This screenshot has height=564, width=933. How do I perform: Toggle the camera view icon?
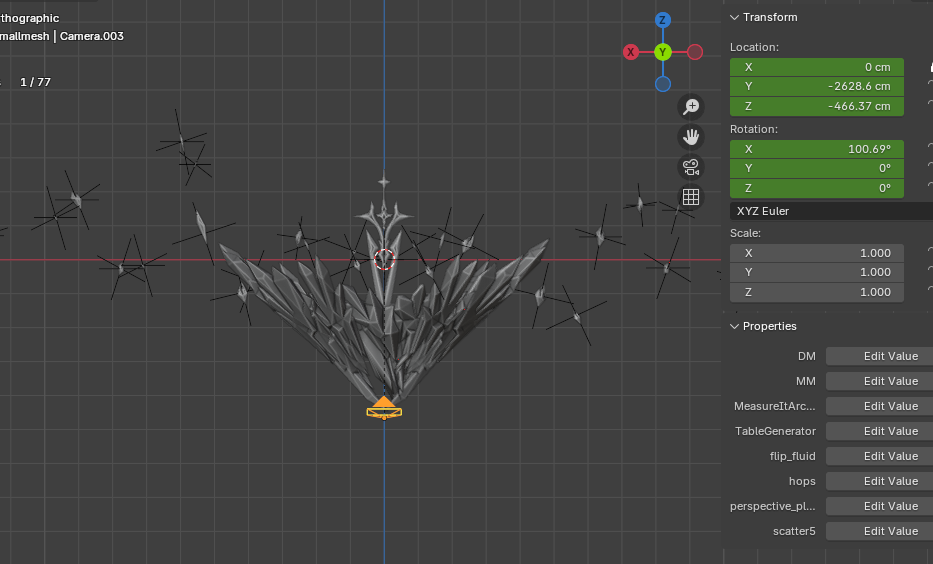(691, 167)
